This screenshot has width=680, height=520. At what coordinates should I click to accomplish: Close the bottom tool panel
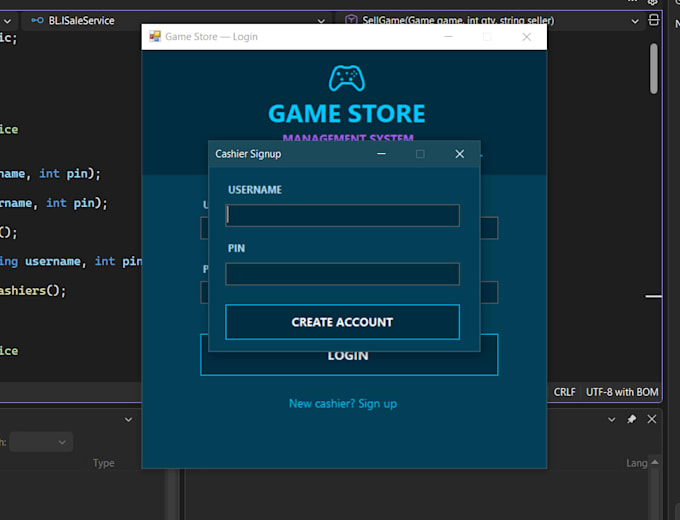(x=652, y=419)
